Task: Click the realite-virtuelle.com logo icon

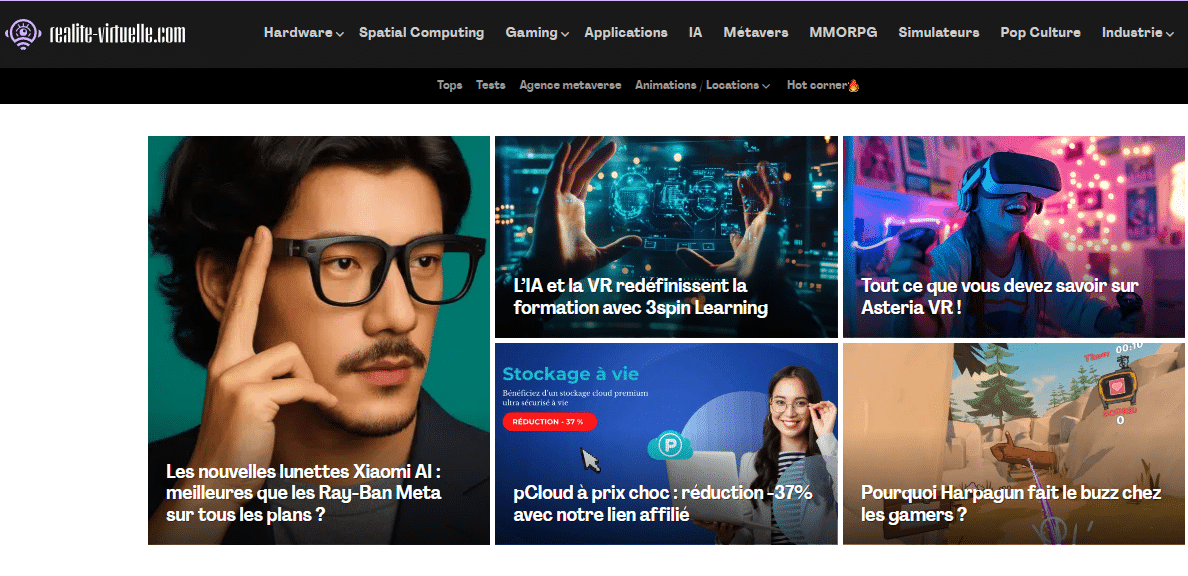Action: point(23,34)
